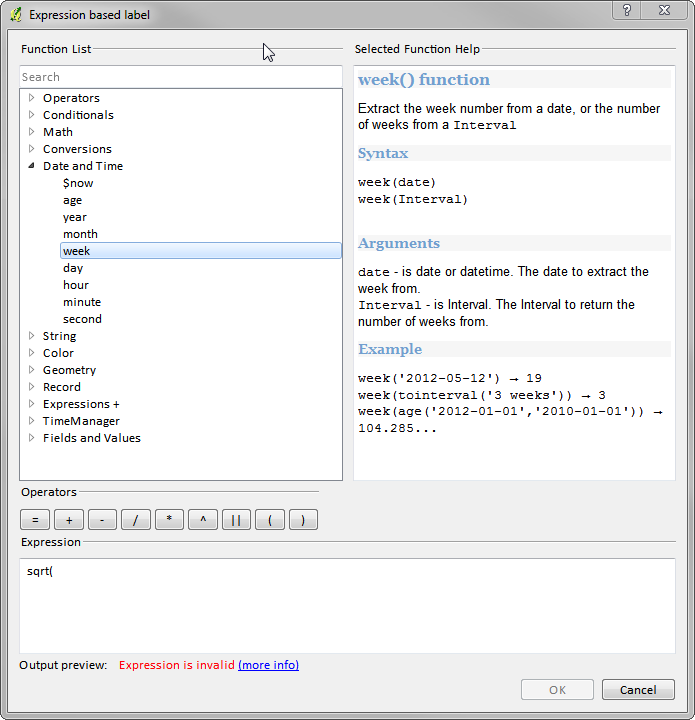Expand the Geometry function group

(32, 370)
